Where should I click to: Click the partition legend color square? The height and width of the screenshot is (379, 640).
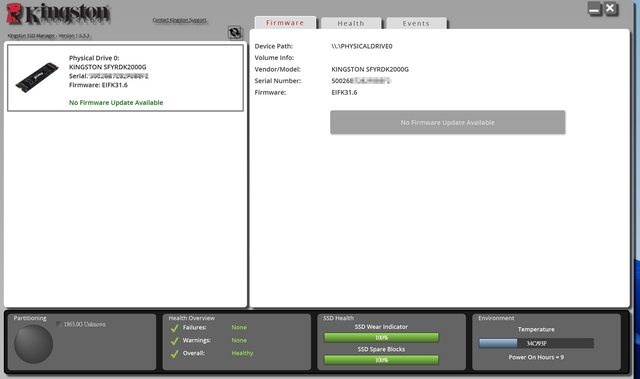[x=59, y=324]
